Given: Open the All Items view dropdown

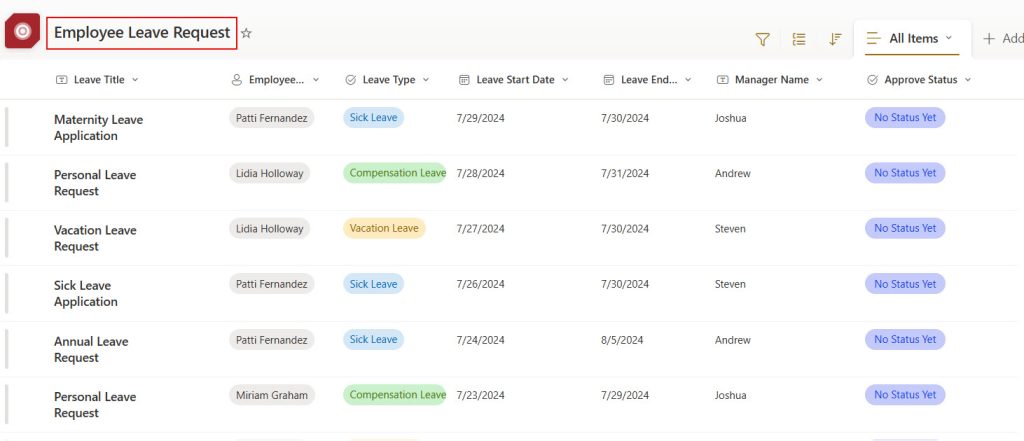Looking at the screenshot, I should click(x=912, y=39).
